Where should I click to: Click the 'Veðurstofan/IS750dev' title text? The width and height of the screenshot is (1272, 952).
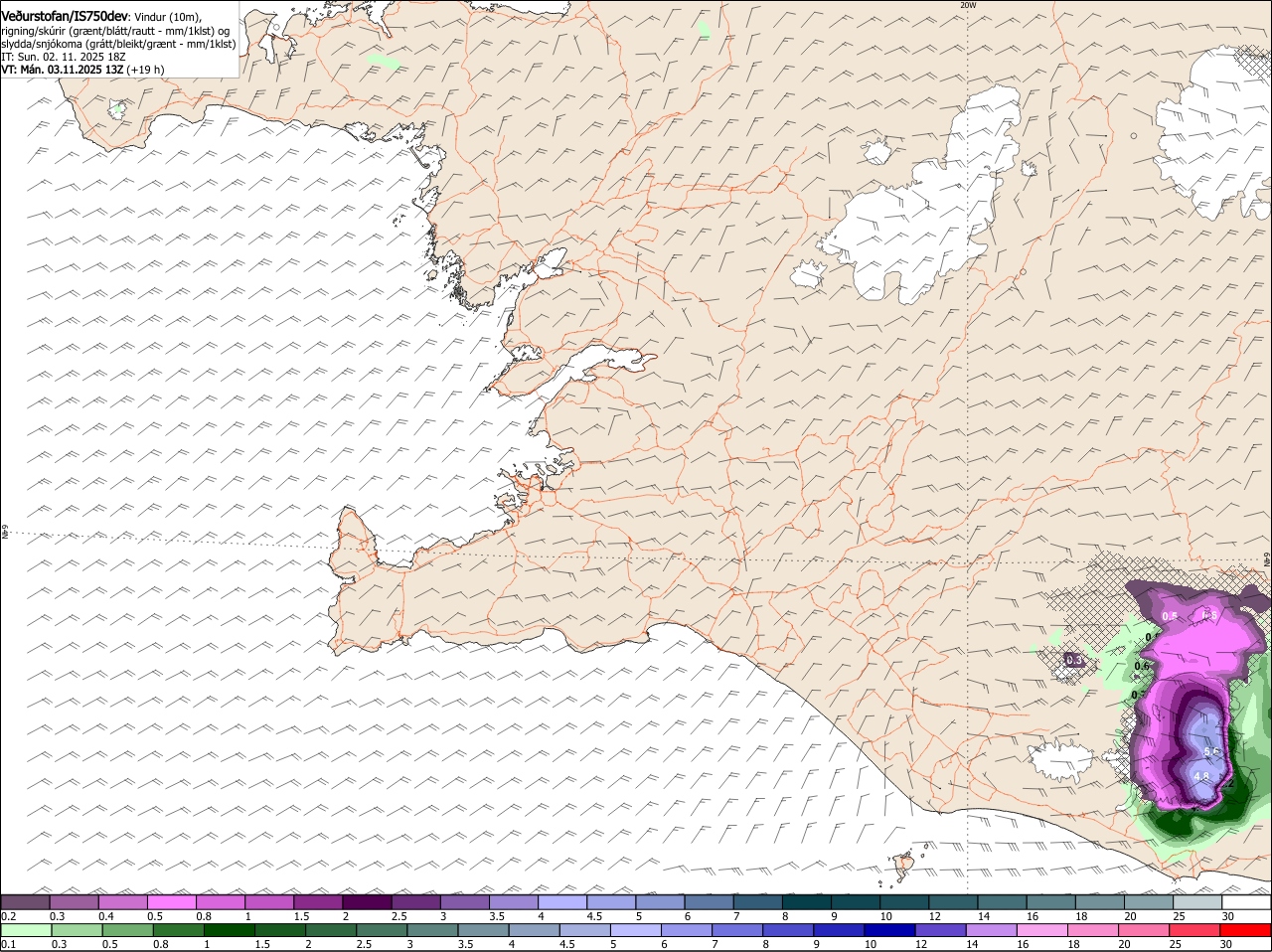click(65, 16)
